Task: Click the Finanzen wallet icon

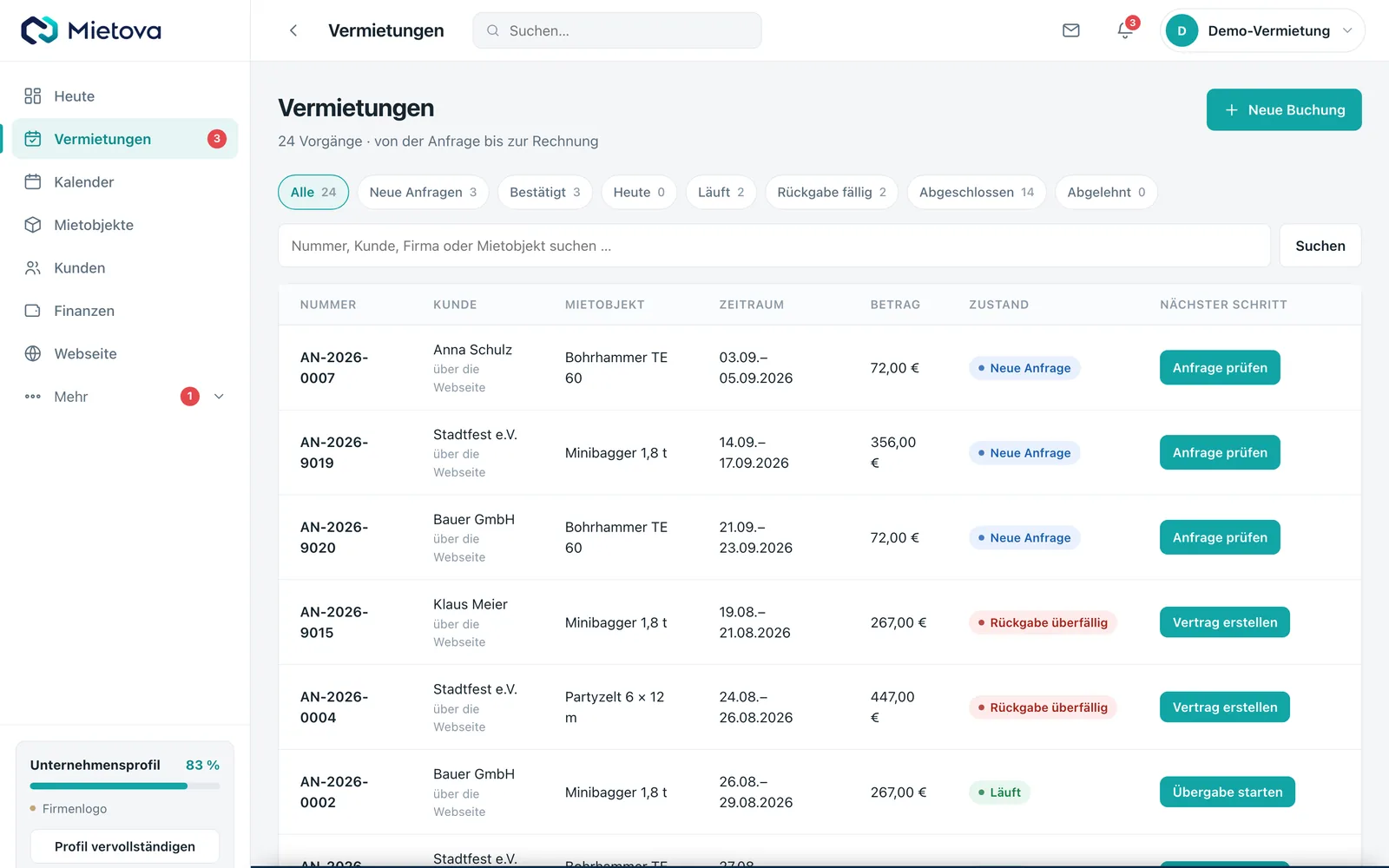Action: tap(33, 311)
